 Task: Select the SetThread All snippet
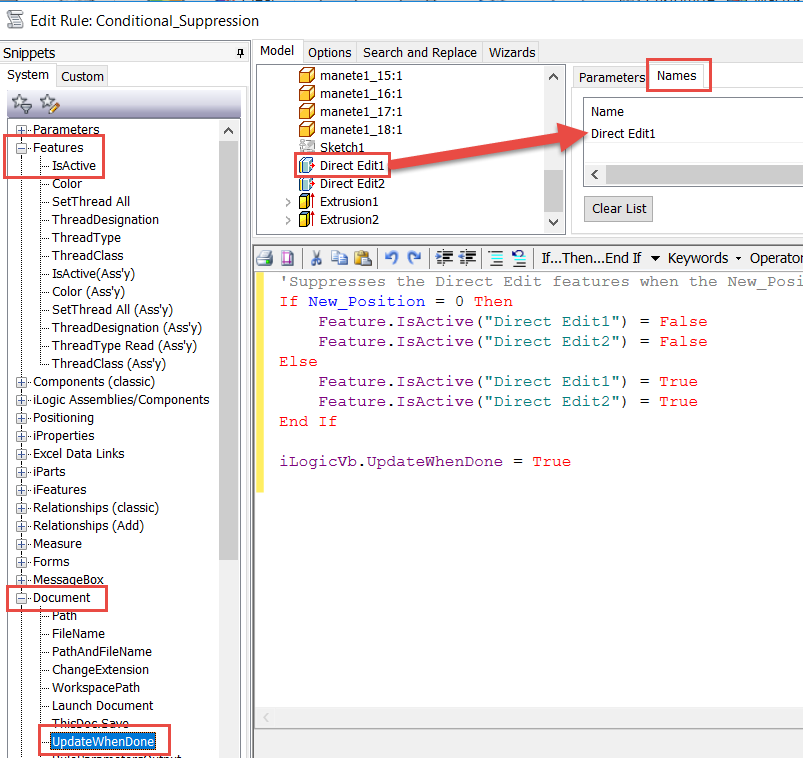91,201
